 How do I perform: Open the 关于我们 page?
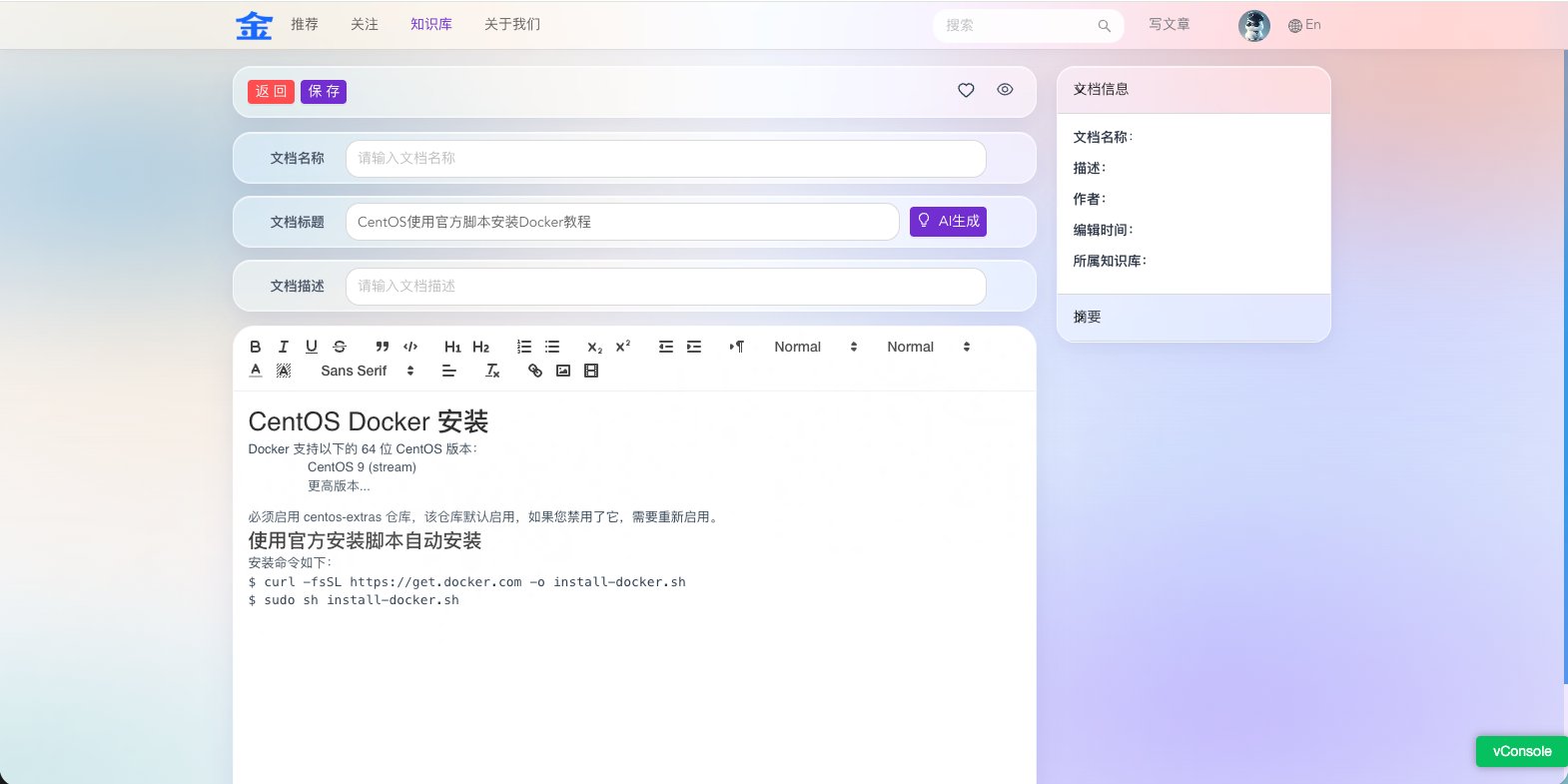point(512,24)
